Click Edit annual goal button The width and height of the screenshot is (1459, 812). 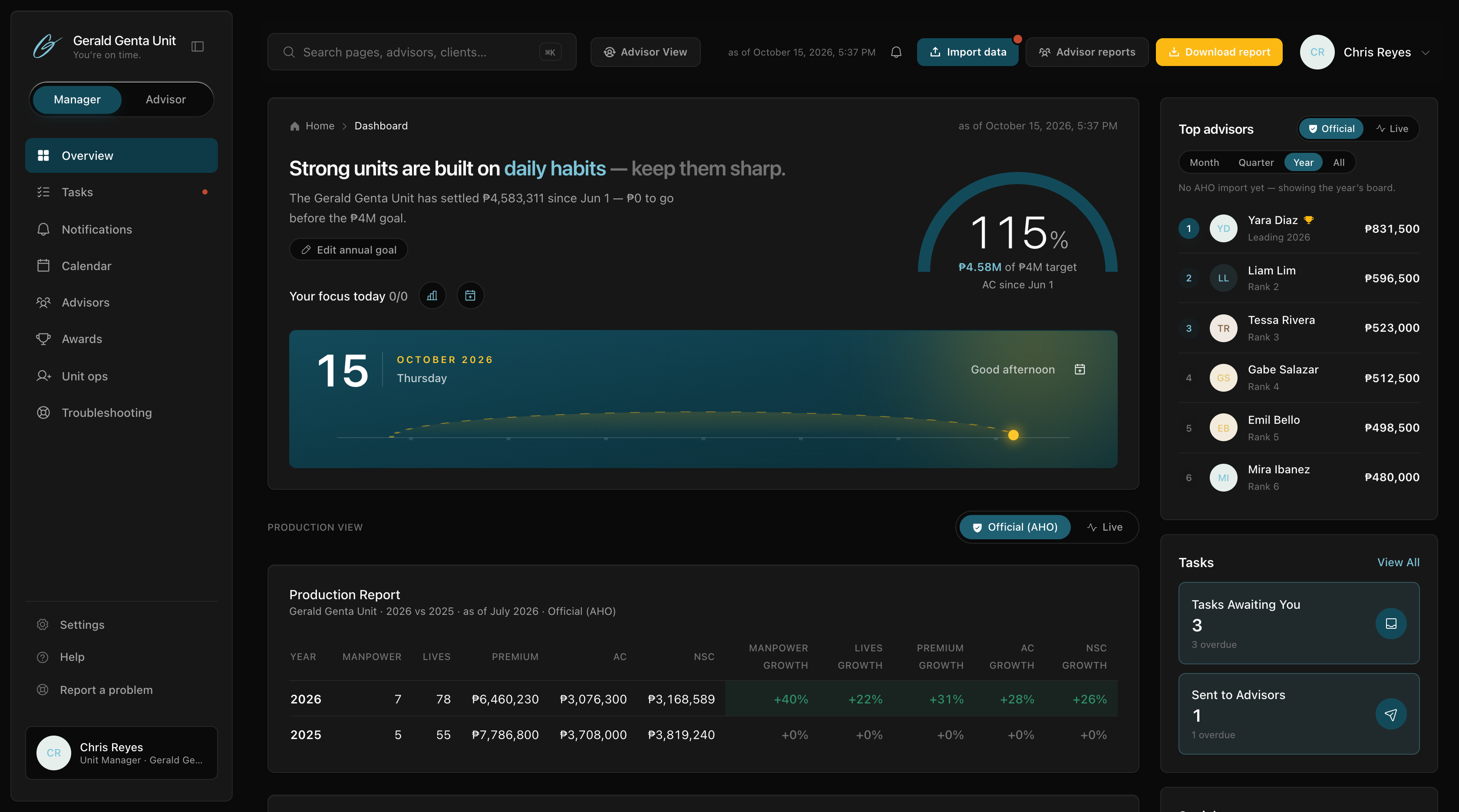click(348, 250)
